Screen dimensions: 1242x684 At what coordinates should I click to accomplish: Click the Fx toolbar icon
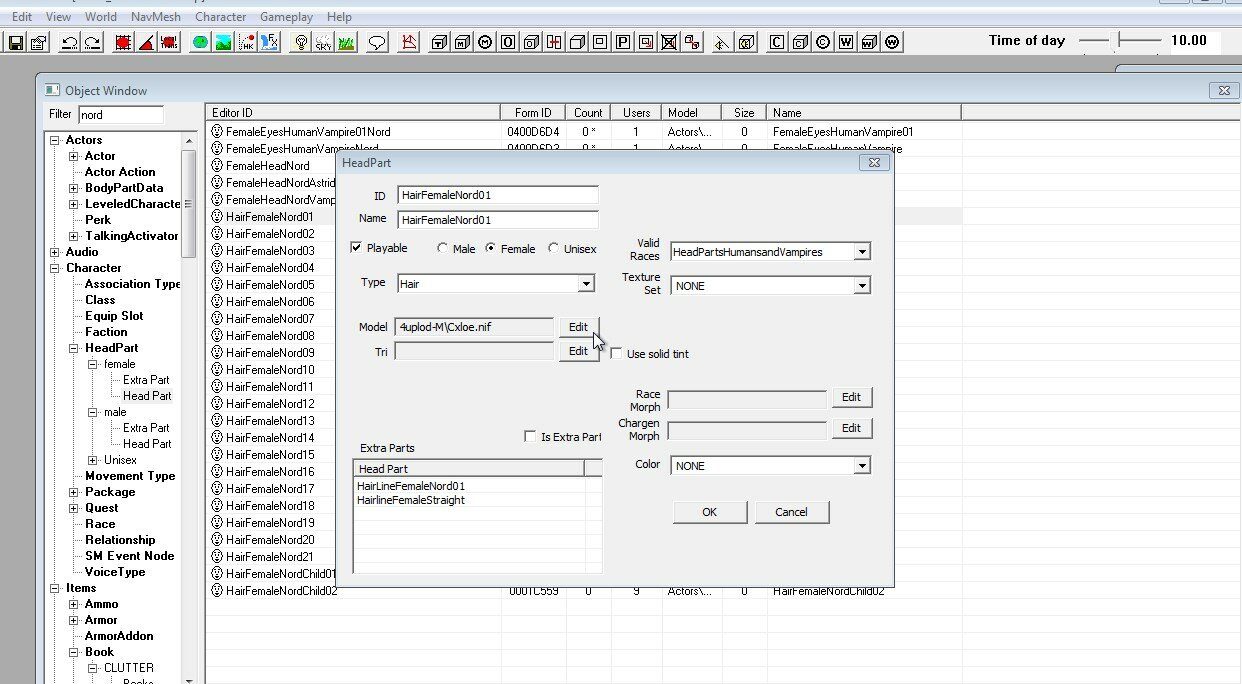click(x=269, y=43)
